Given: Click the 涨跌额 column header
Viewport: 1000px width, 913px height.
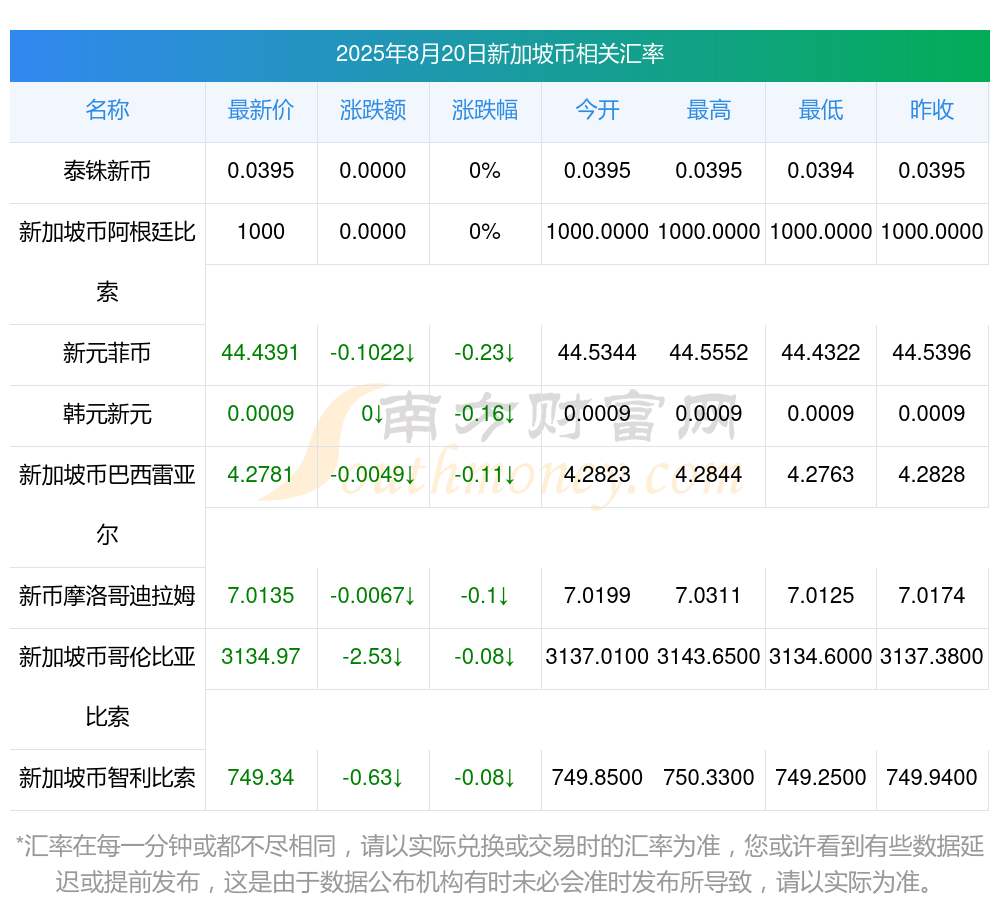Looking at the screenshot, I should [372, 110].
